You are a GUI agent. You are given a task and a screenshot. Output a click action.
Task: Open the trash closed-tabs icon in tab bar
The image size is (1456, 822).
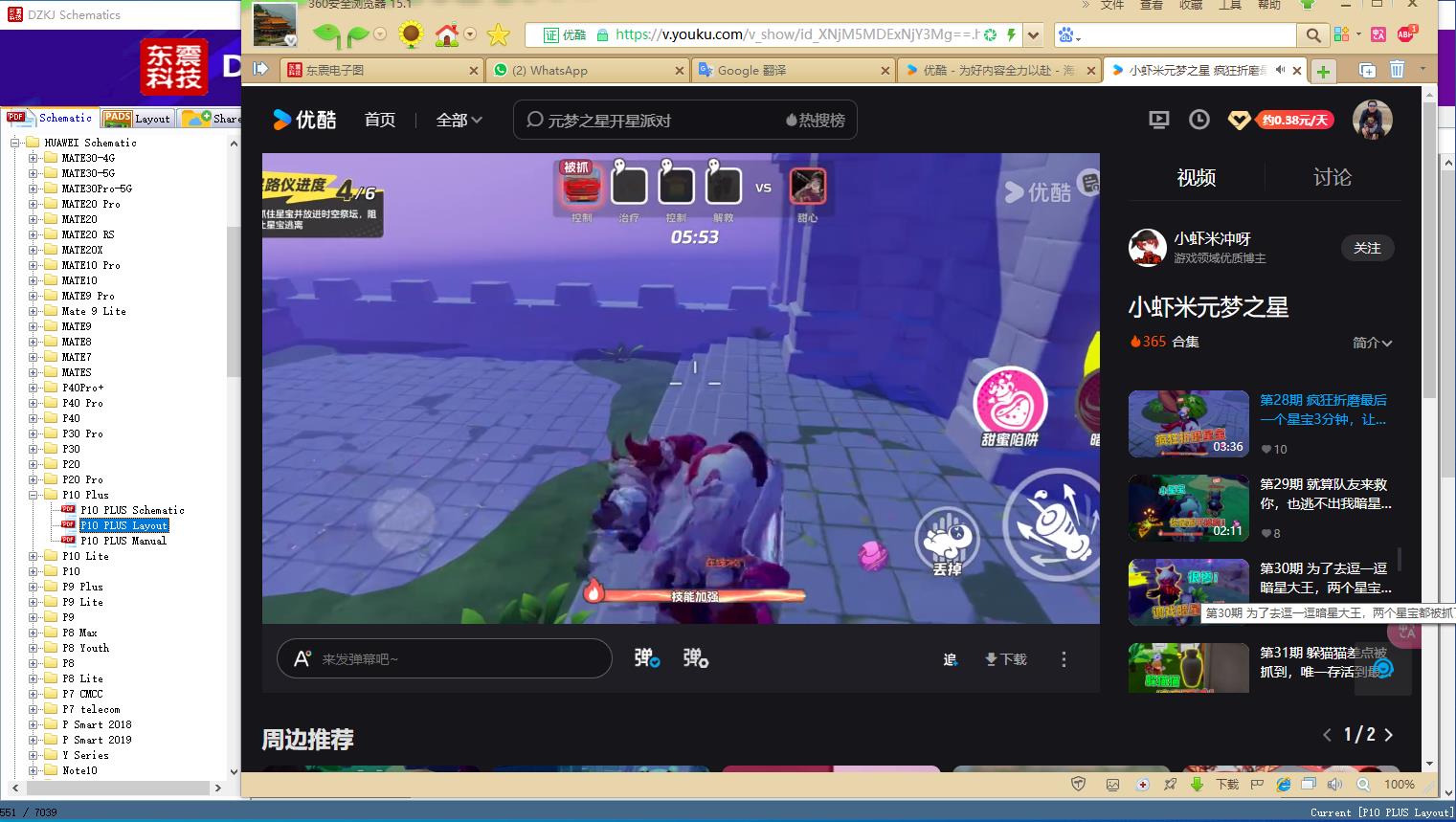[x=1397, y=70]
